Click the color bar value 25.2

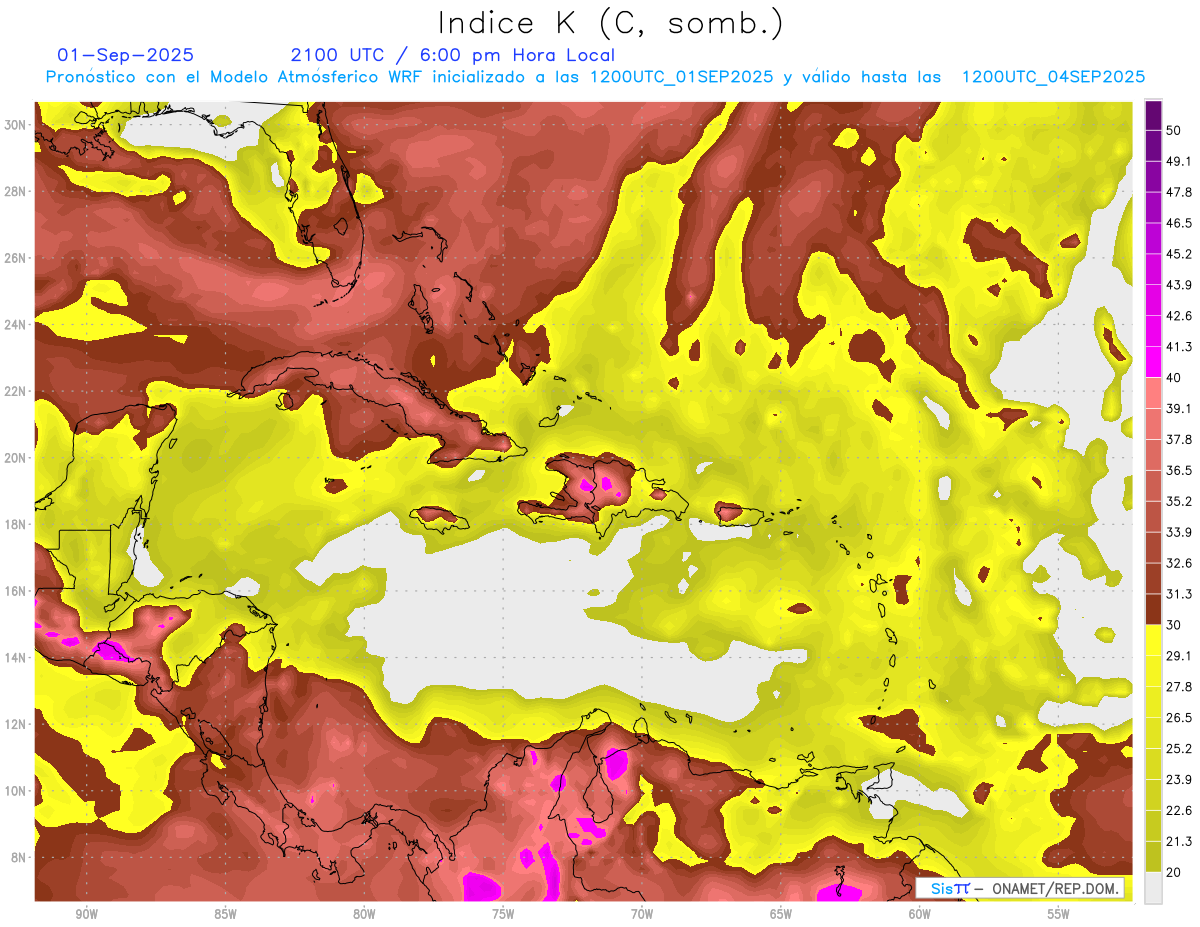pos(1179,749)
